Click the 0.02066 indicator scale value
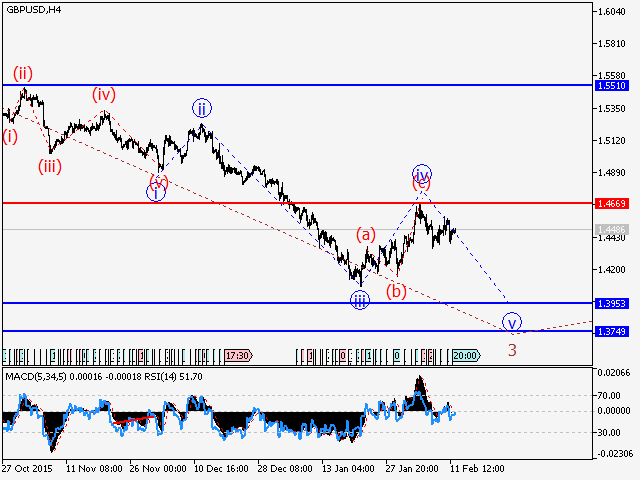This screenshot has width=640, height=480. point(614,372)
